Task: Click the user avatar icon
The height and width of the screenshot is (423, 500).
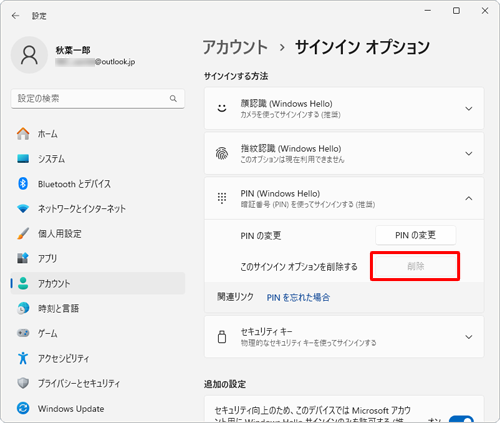Action: [x=29, y=55]
